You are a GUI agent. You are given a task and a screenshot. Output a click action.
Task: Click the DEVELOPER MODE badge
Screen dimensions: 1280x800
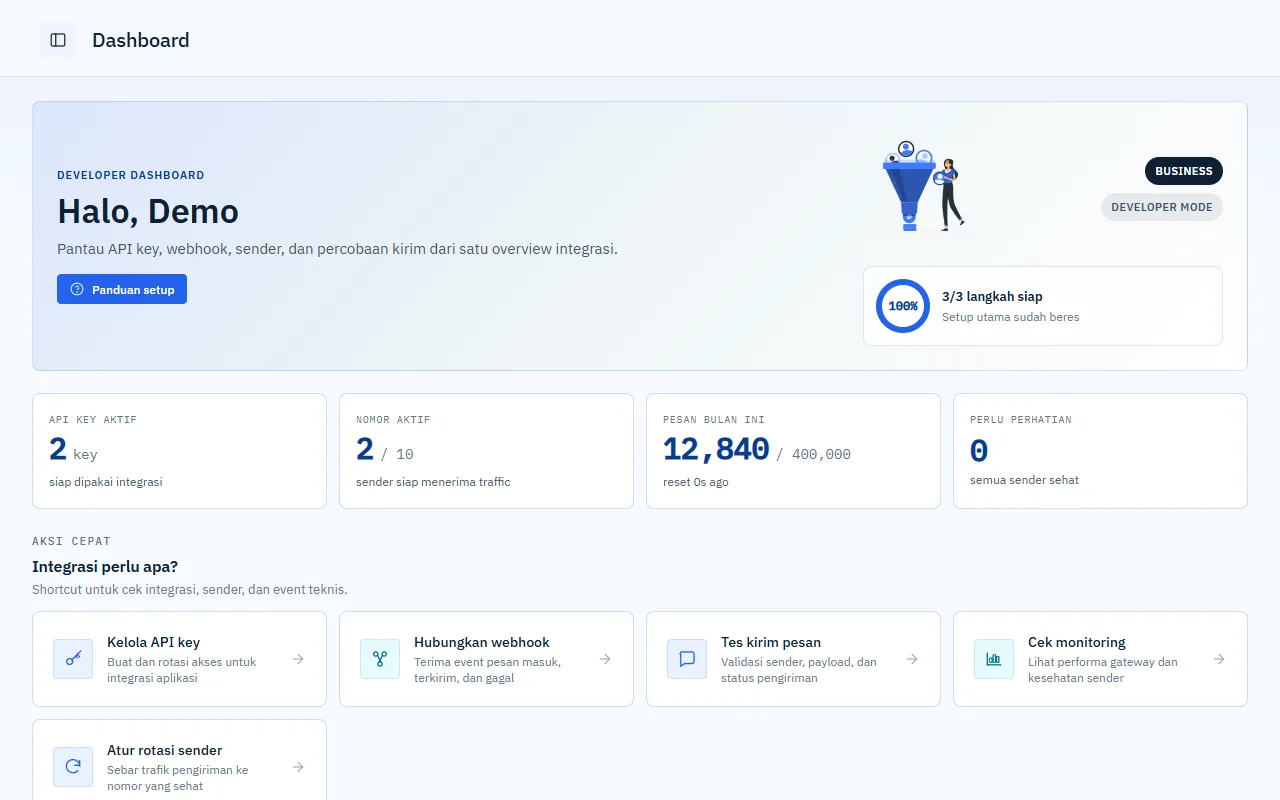(1162, 207)
